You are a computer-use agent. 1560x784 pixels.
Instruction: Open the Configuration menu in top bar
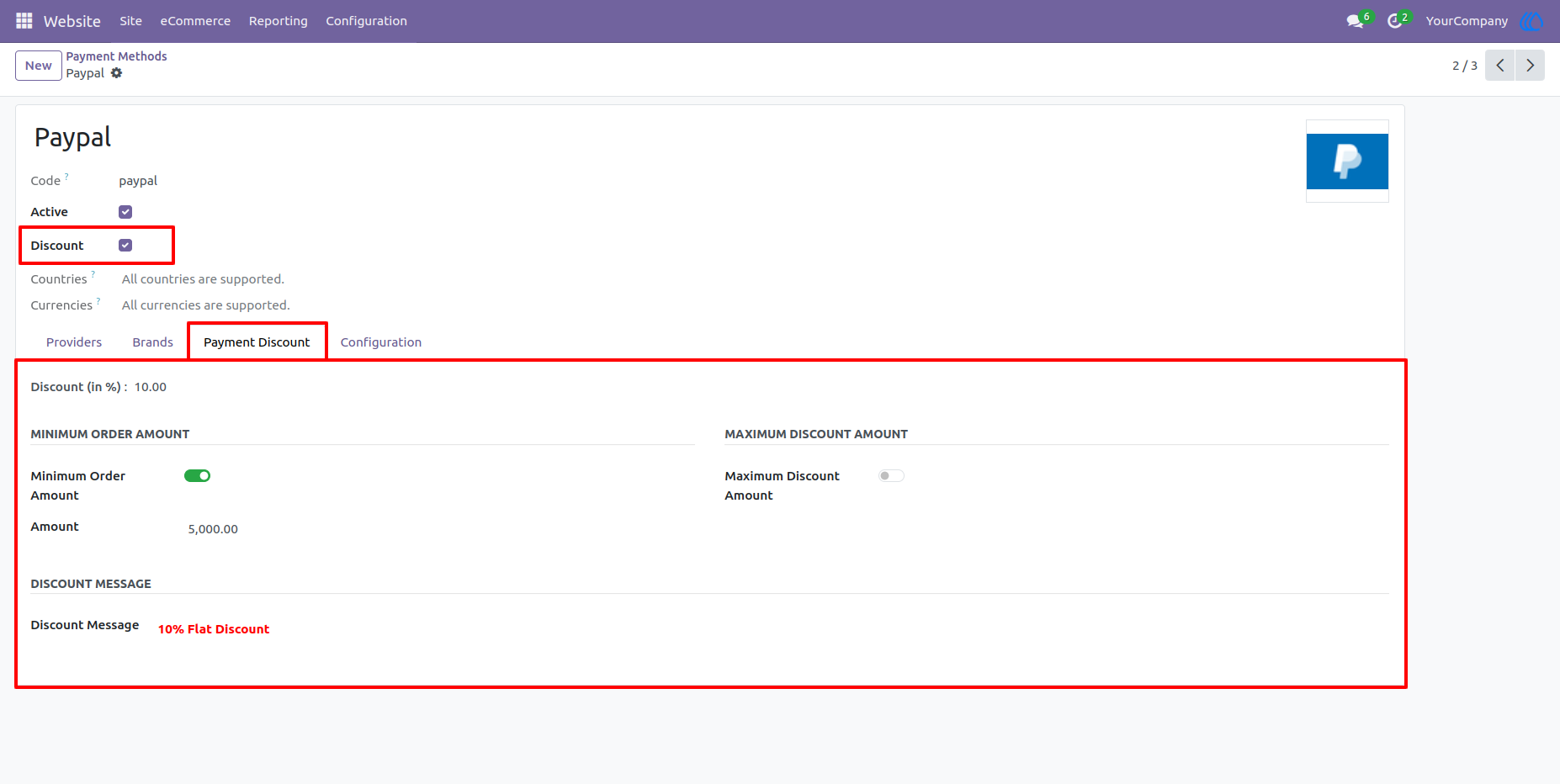point(367,21)
